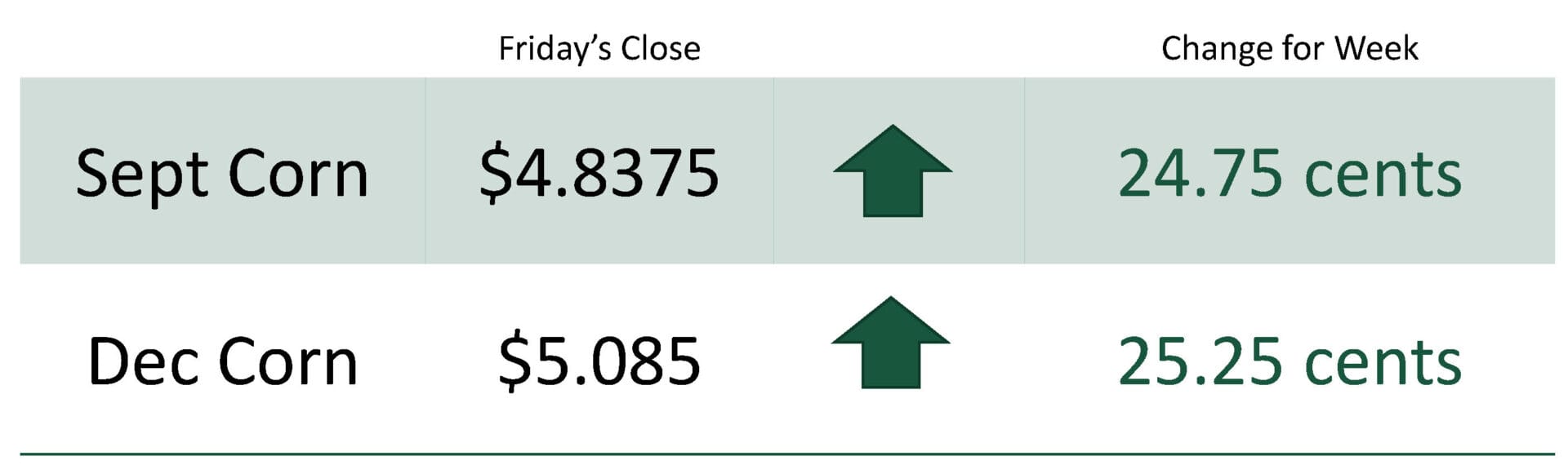Click the dollar sign in Sept Corn price
The image size is (1568, 474).
(x=495, y=173)
